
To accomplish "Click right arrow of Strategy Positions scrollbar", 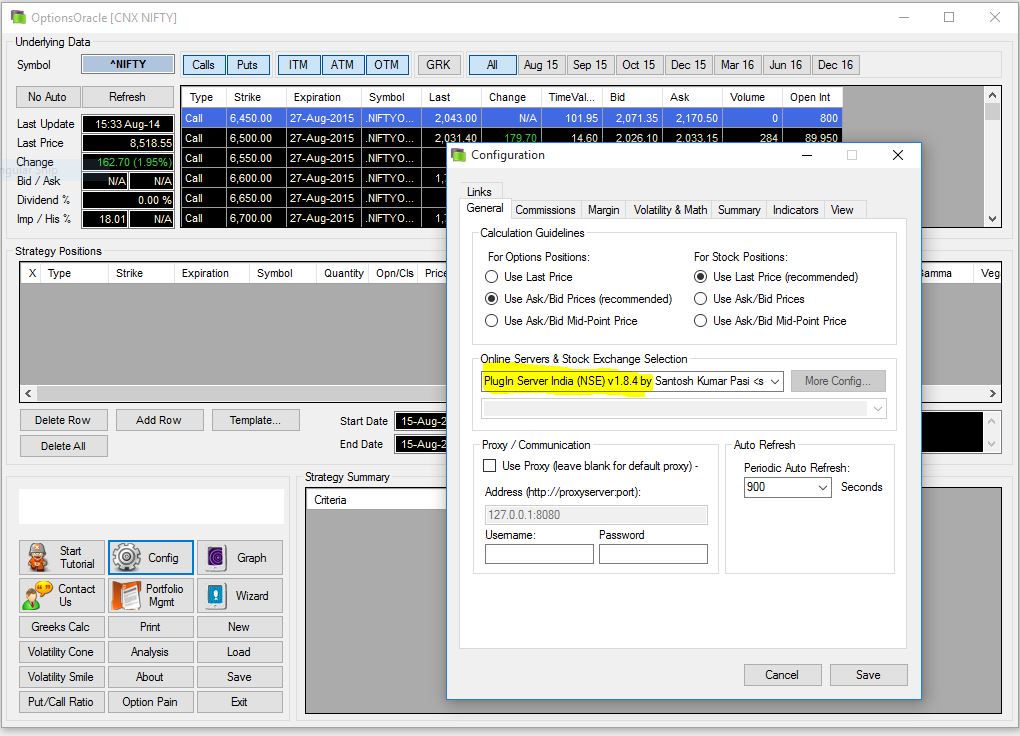I will (x=993, y=393).
